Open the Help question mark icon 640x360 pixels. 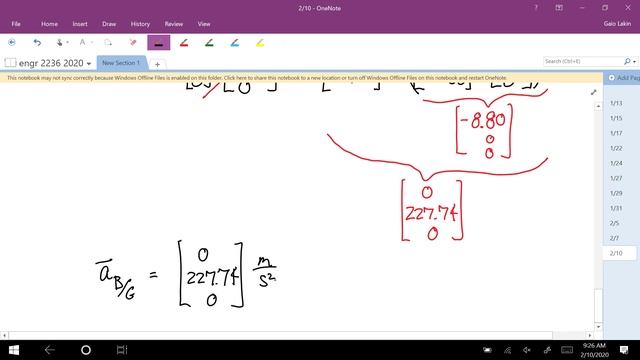[x=536, y=8]
